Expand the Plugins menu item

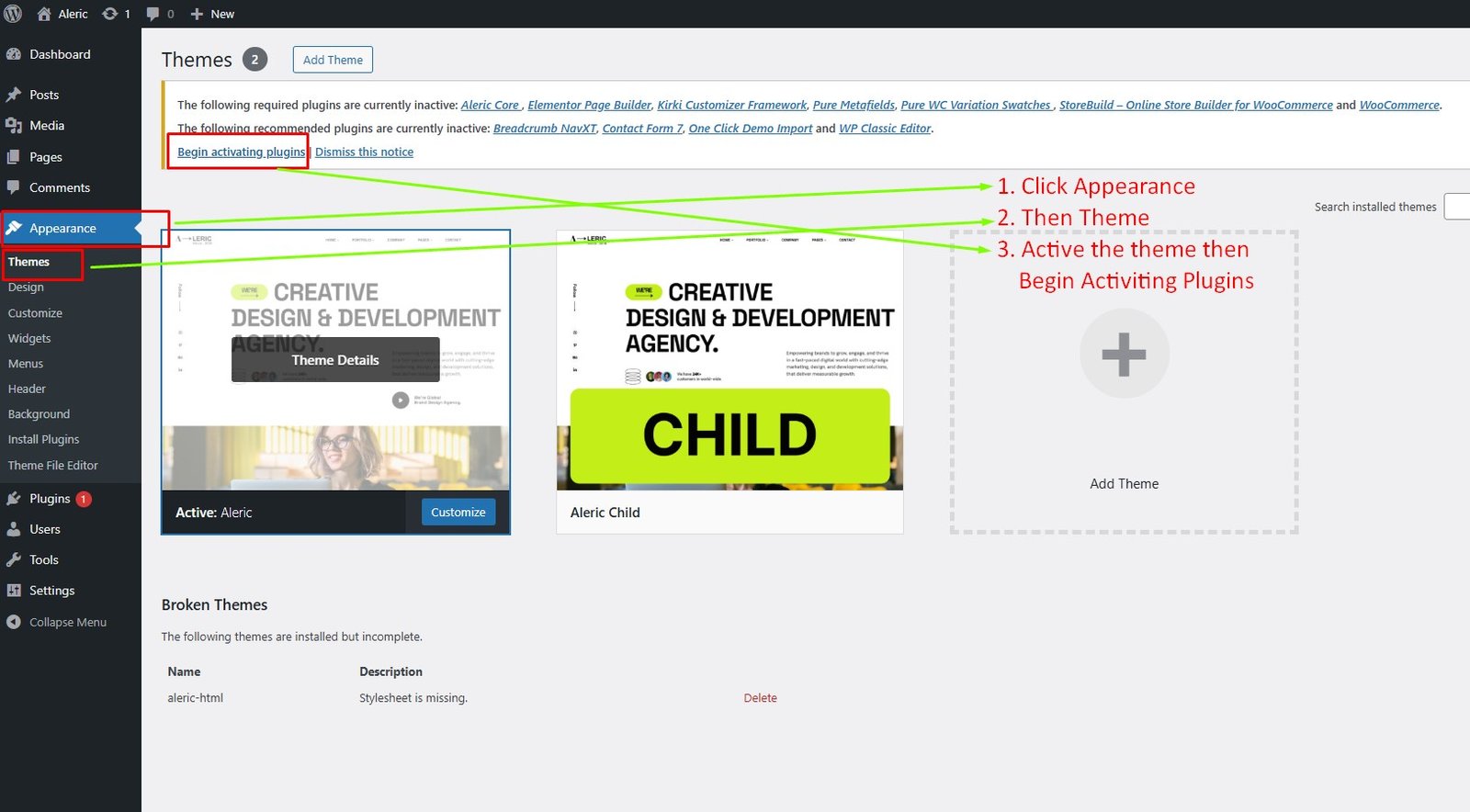50,499
